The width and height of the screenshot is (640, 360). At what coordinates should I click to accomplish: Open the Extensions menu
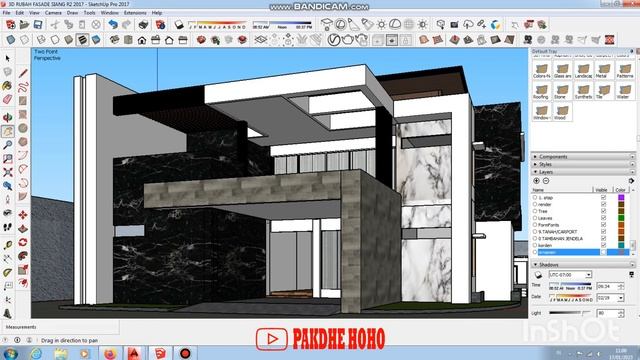point(135,13)
